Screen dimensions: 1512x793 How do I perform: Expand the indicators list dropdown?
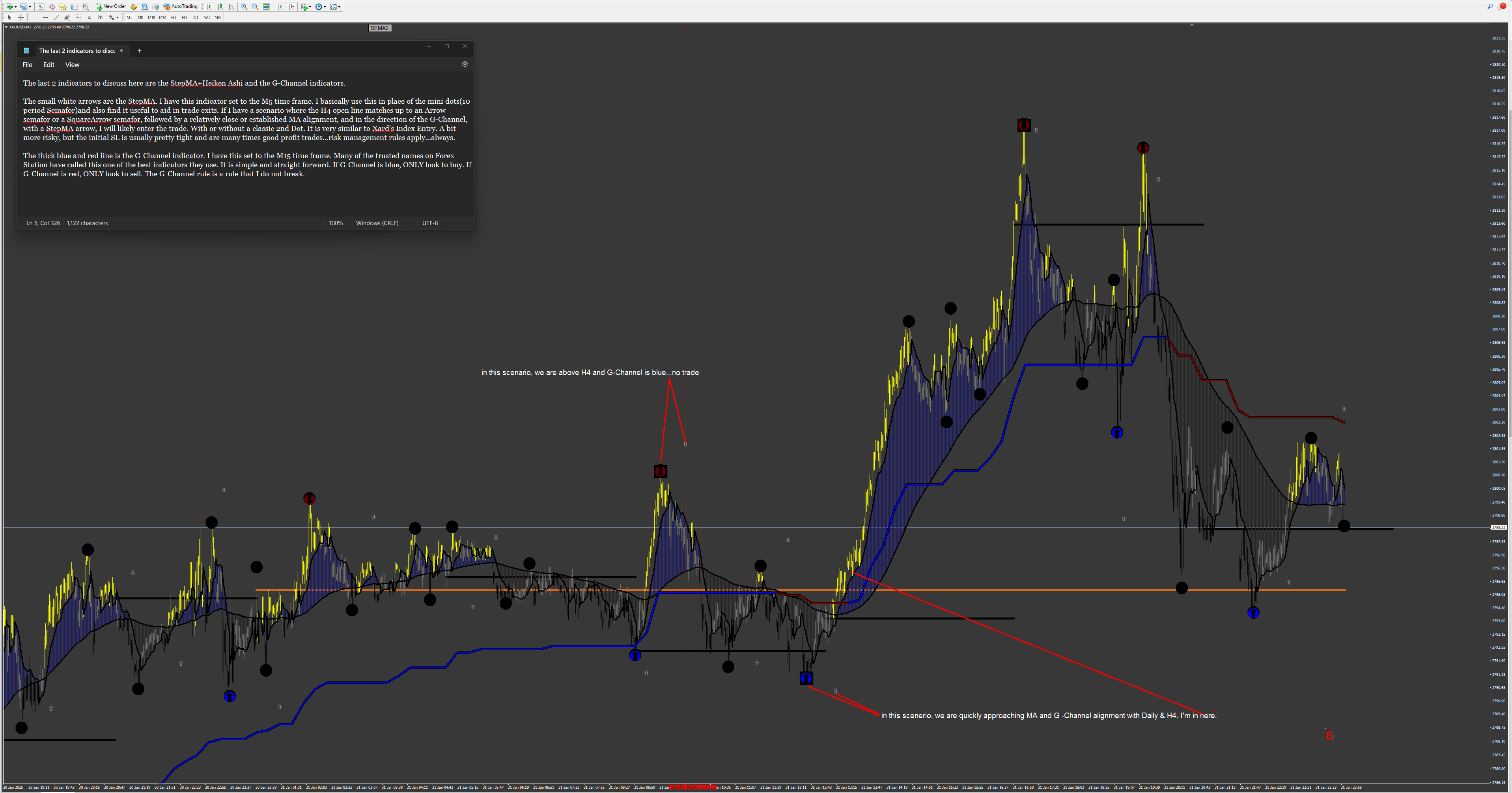[x=310, y=6]
